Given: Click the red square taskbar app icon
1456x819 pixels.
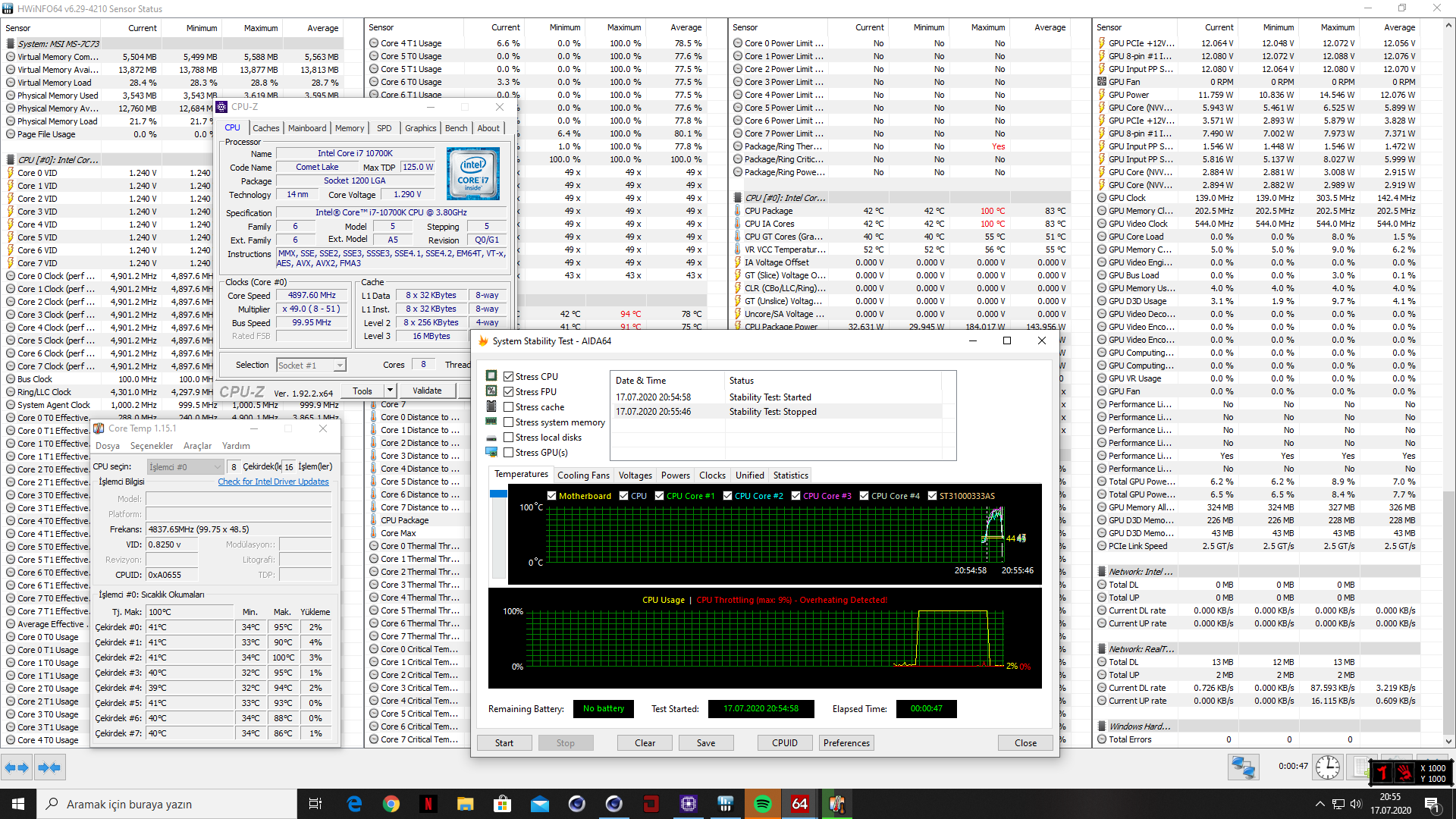Looking at the screenshot, I should 651,804.
